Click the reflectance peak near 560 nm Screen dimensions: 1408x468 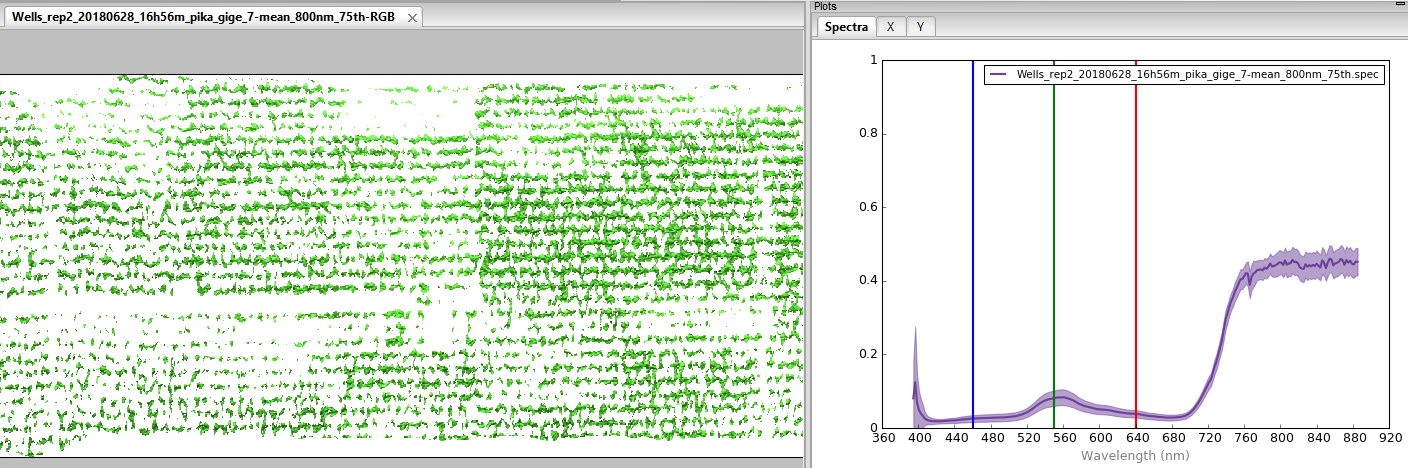[x=1060, y=398]
